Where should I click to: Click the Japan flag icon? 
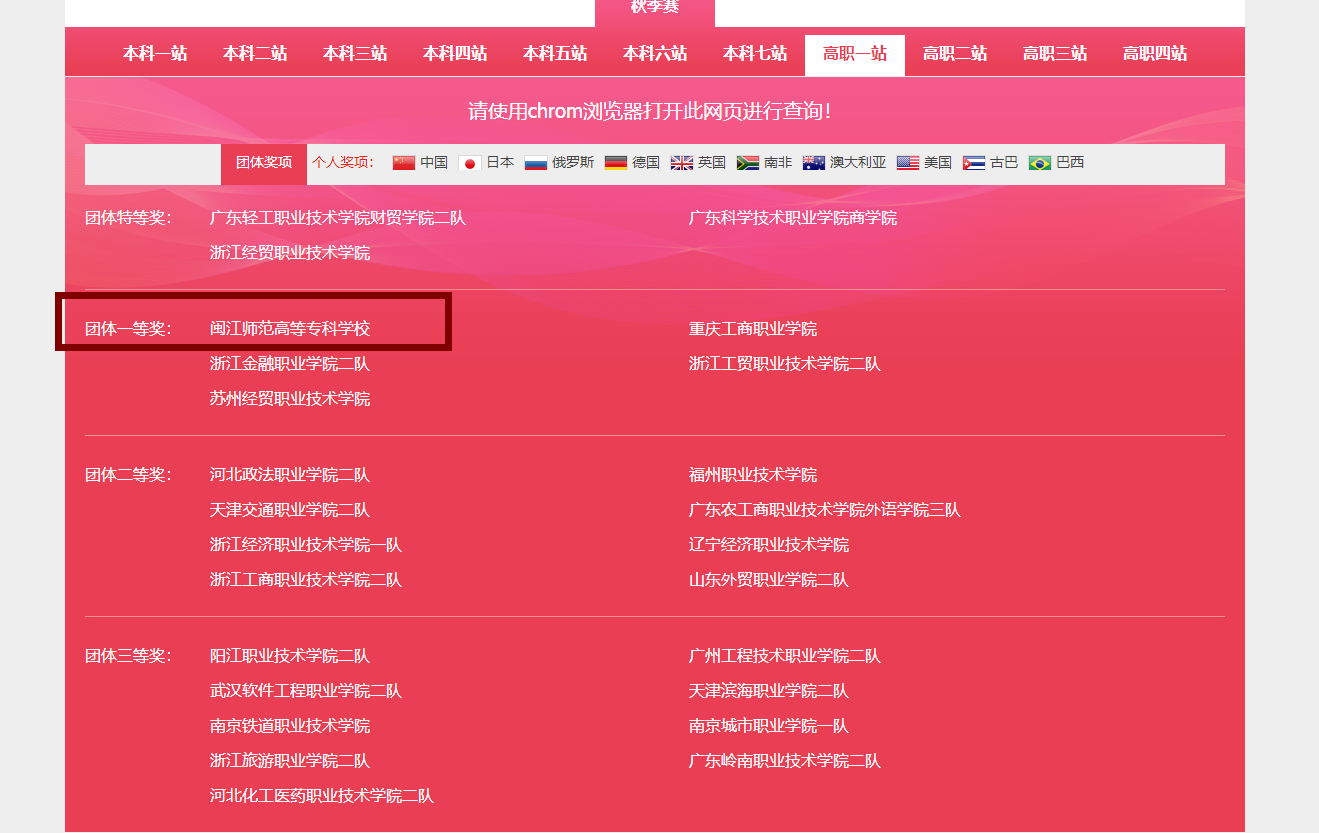tap(469, 163)
